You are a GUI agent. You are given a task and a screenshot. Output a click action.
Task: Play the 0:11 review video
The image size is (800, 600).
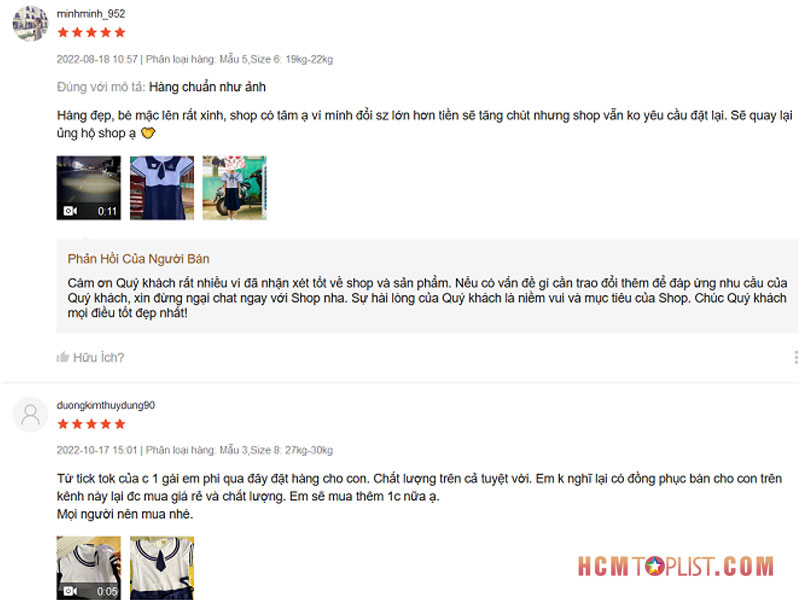tap(89, 188)
